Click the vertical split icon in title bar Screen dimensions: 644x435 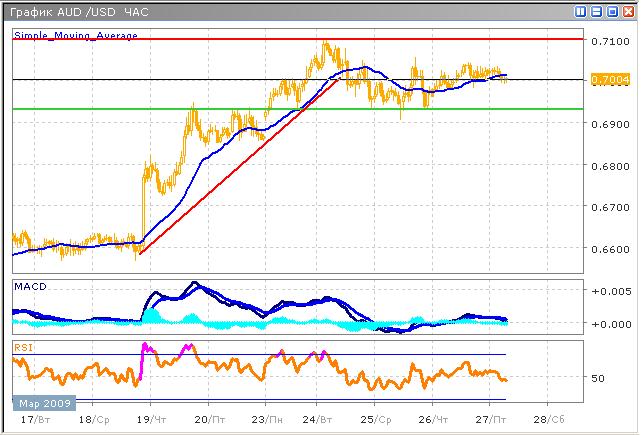[x=582, y=12]
